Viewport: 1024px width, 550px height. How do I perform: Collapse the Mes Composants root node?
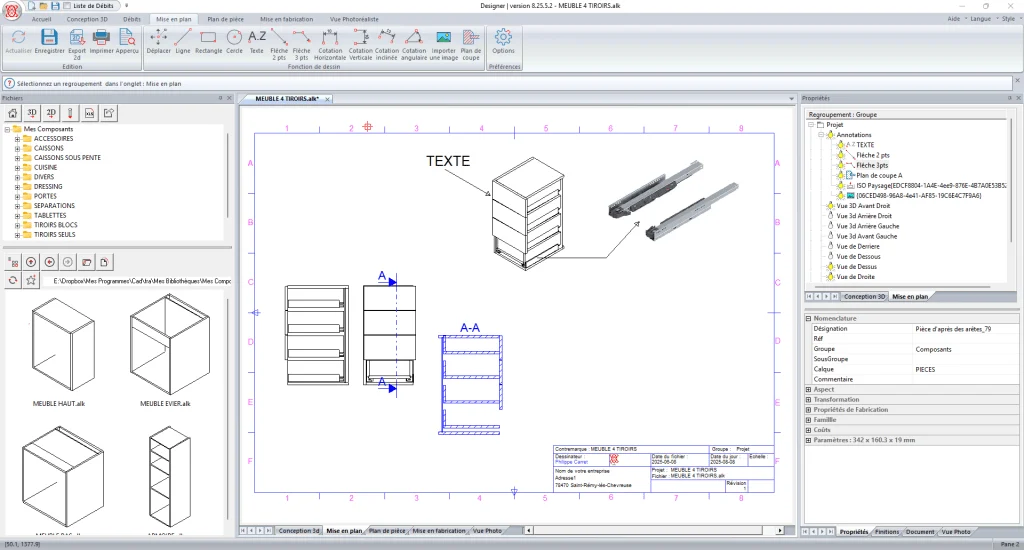click(8, 129)
